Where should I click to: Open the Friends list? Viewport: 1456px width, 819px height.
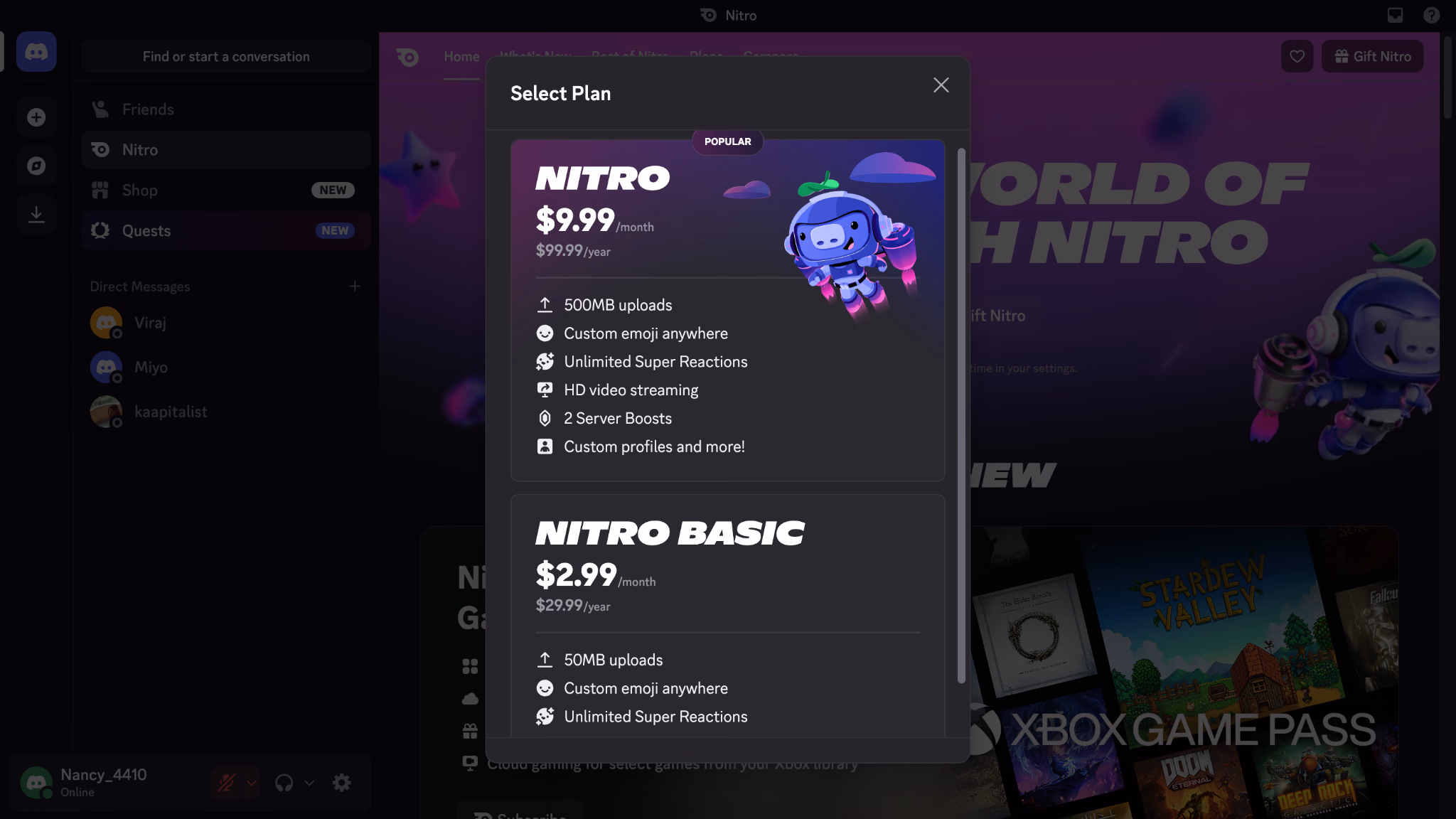(226, 109)
